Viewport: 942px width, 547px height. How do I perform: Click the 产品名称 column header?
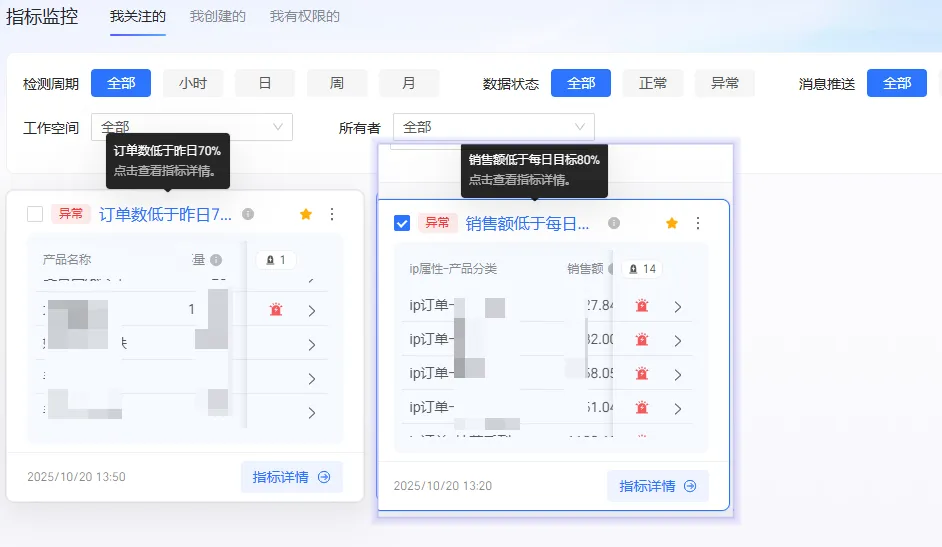coord(67,259)
